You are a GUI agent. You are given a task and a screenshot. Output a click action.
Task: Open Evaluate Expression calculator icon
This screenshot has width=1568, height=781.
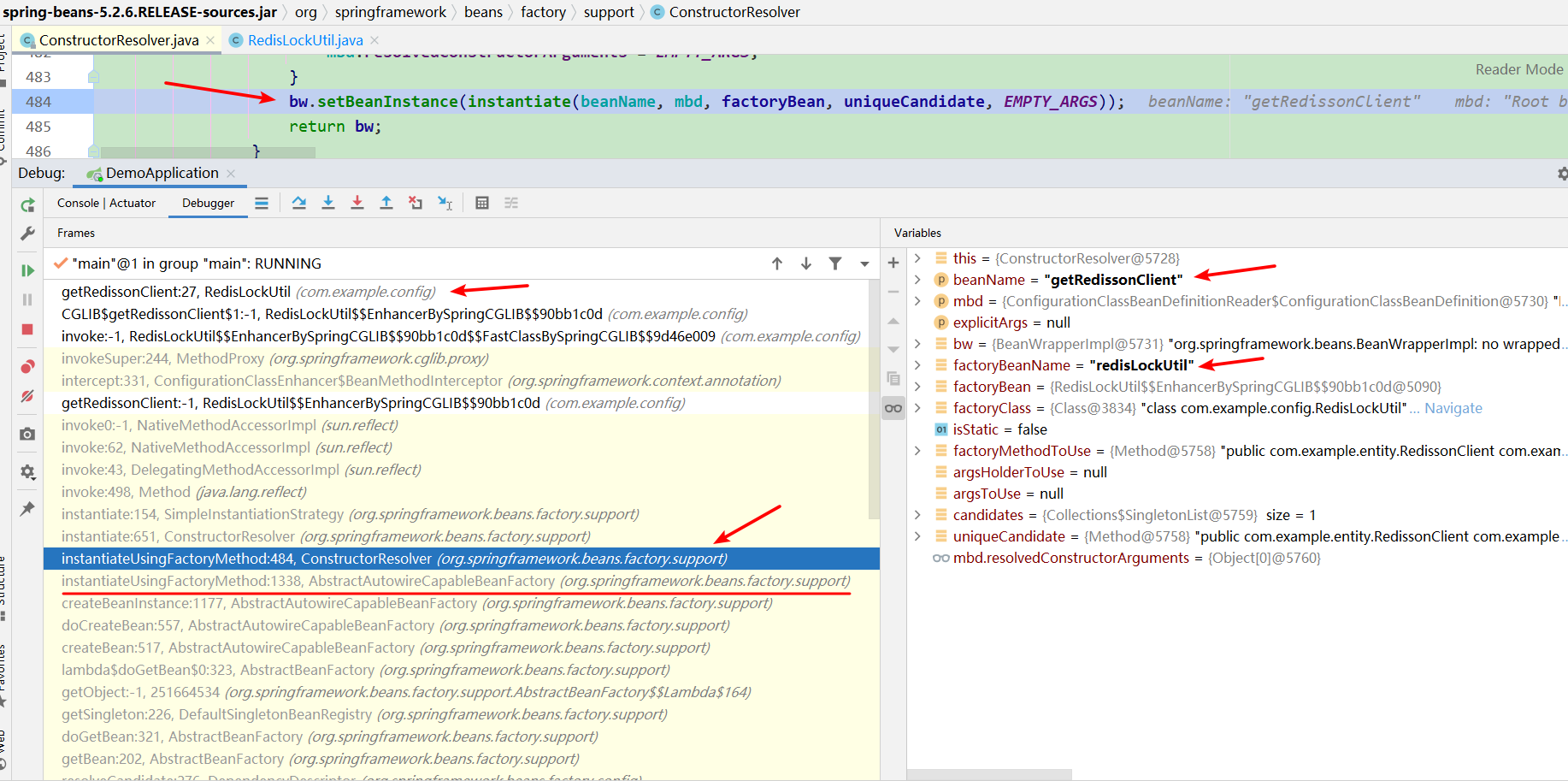point(482,203)
